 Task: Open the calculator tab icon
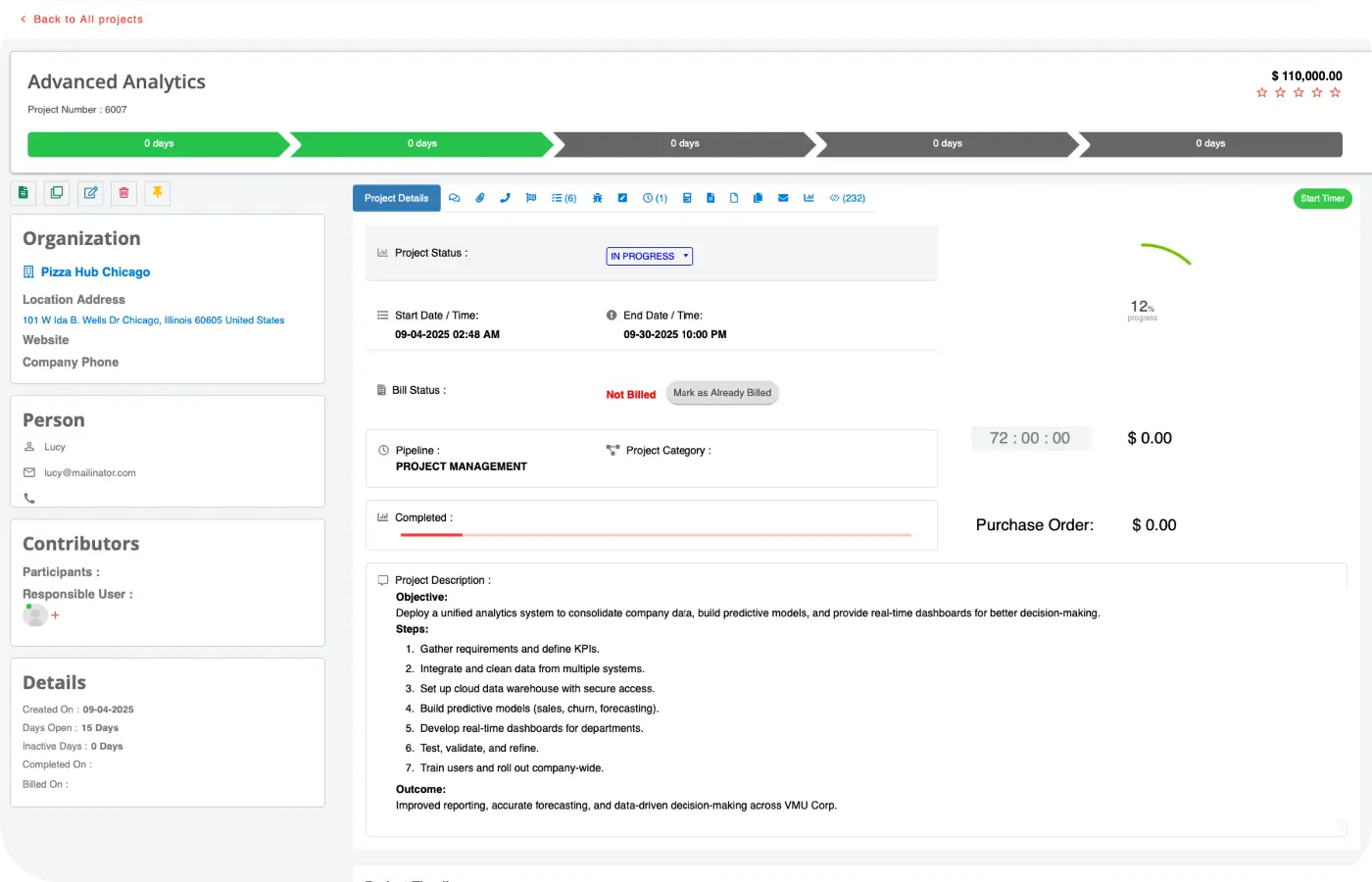pos(687,198)
